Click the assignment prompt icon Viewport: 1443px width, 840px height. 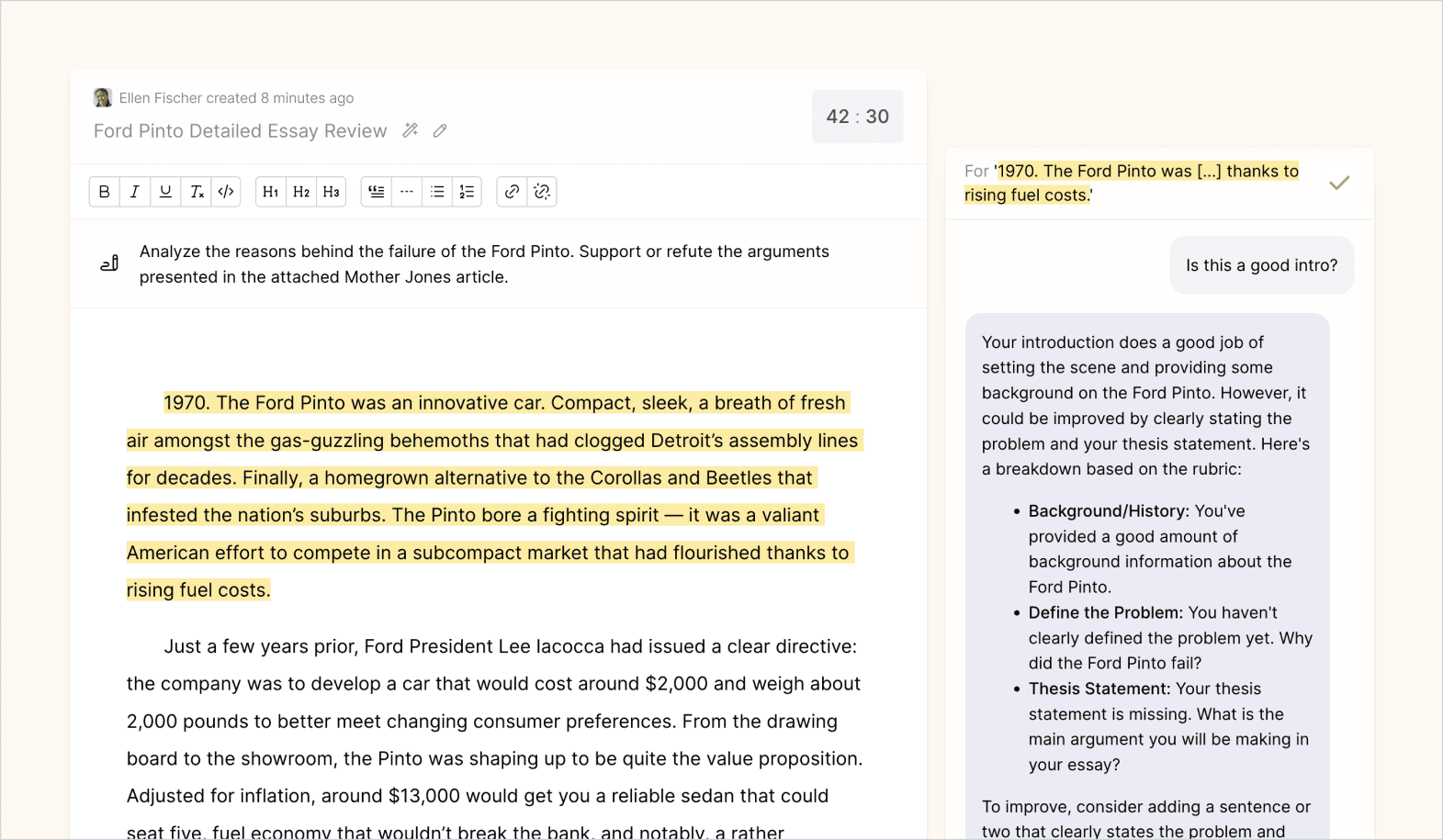coord(109,263)
